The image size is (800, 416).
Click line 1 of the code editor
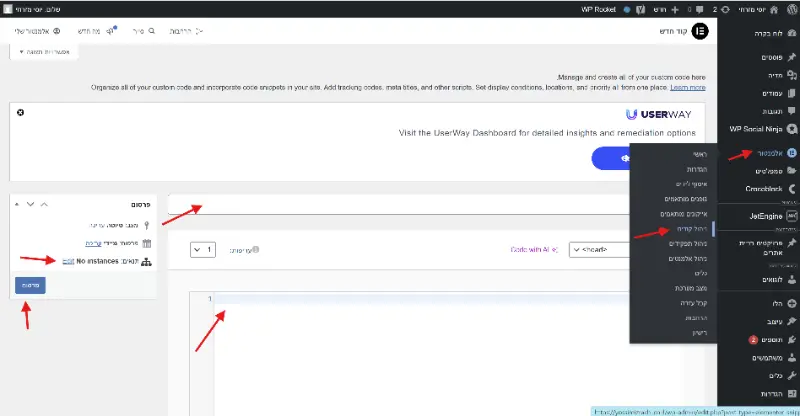[421, 299]
